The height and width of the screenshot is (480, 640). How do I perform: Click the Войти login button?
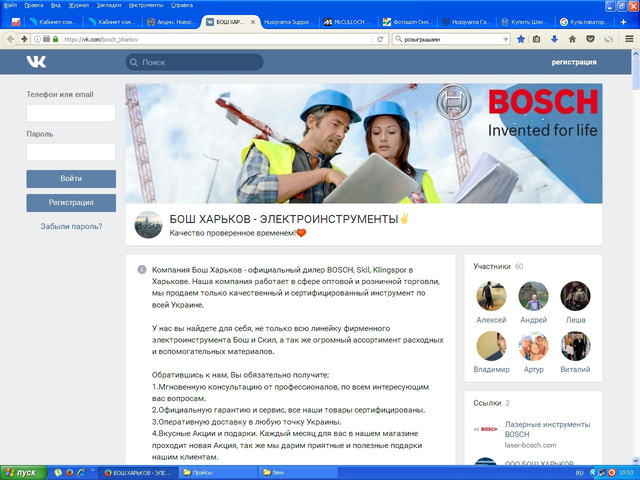point(71,179)
